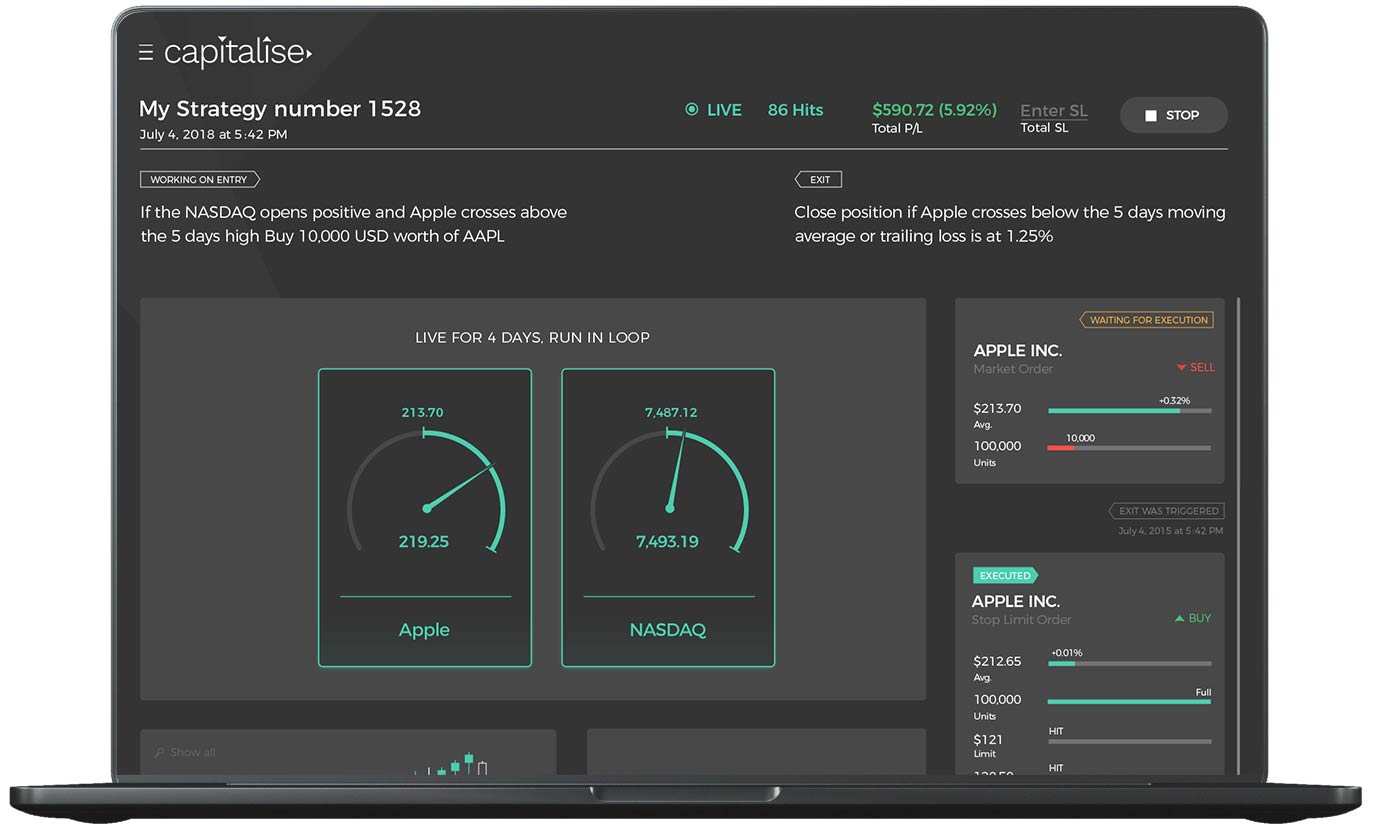This screenshot has width=1374, height=830.
Task: Click the Full units progress bar
Action: click(1130, 702)
